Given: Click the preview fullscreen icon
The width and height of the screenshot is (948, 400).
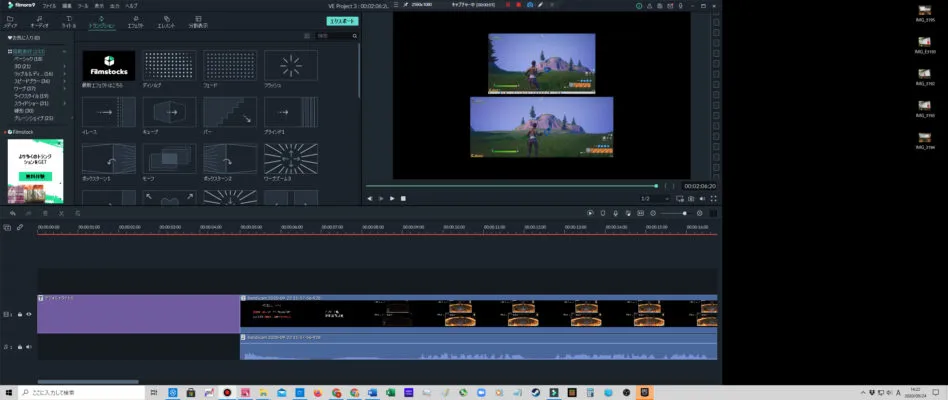Looking at the screenshot, I should pyautogui.click(x=713, y=198).
